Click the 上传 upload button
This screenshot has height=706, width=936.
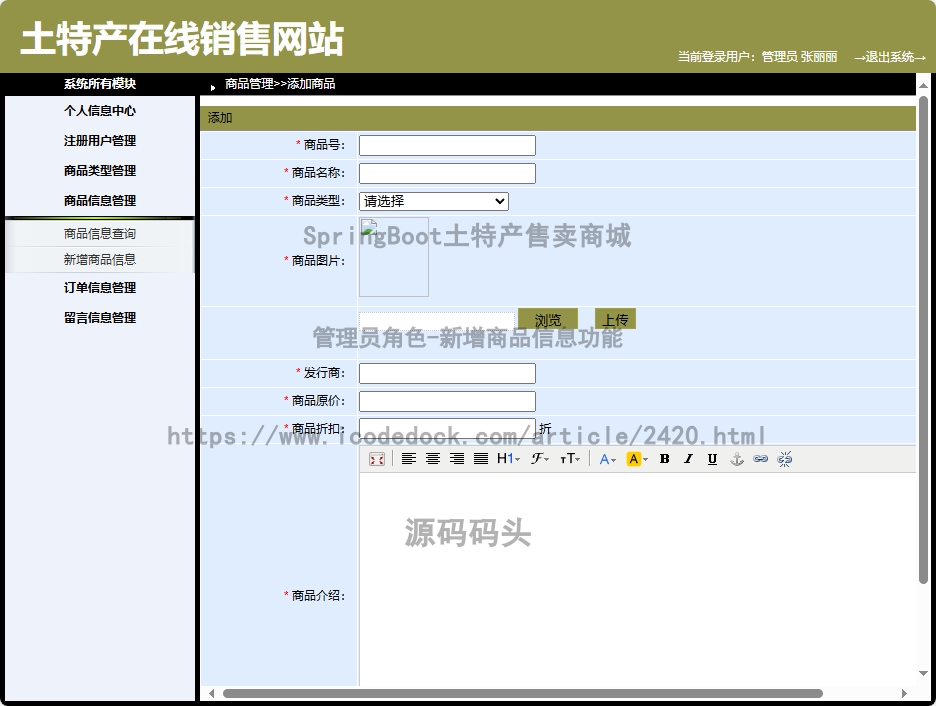click(615, 319)
